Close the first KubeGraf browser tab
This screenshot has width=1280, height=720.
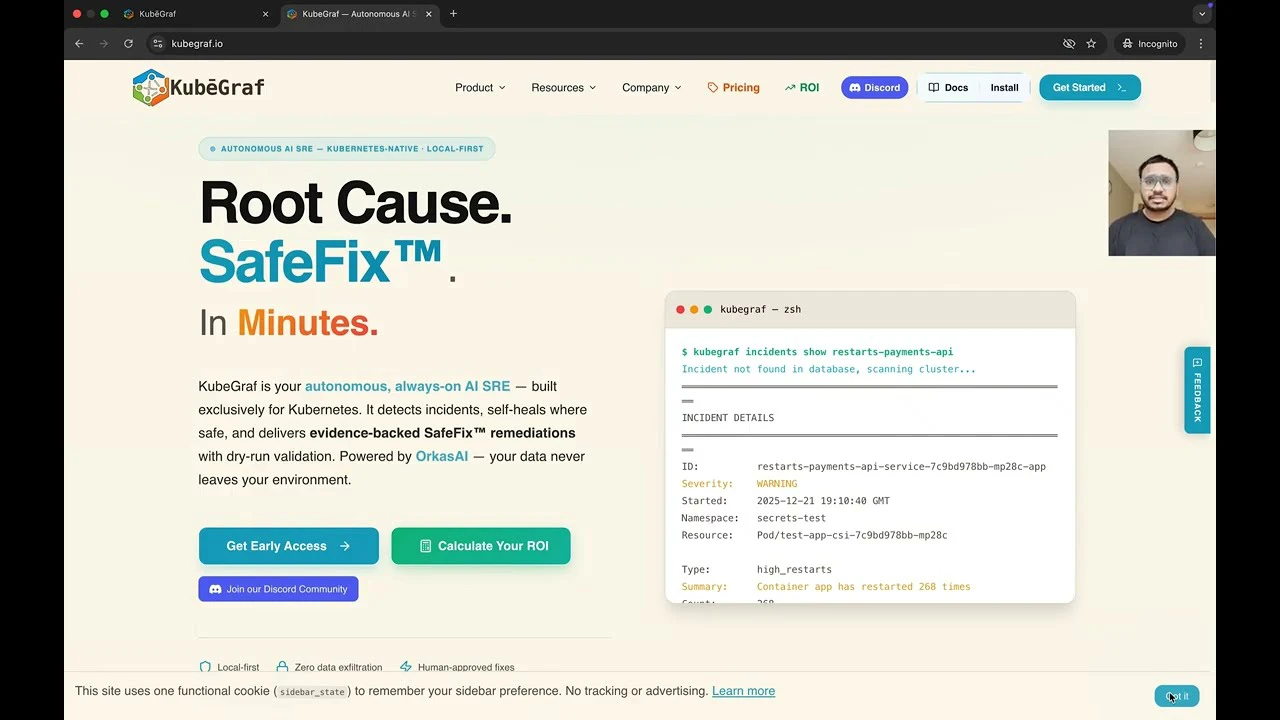[x=265, y=14]
